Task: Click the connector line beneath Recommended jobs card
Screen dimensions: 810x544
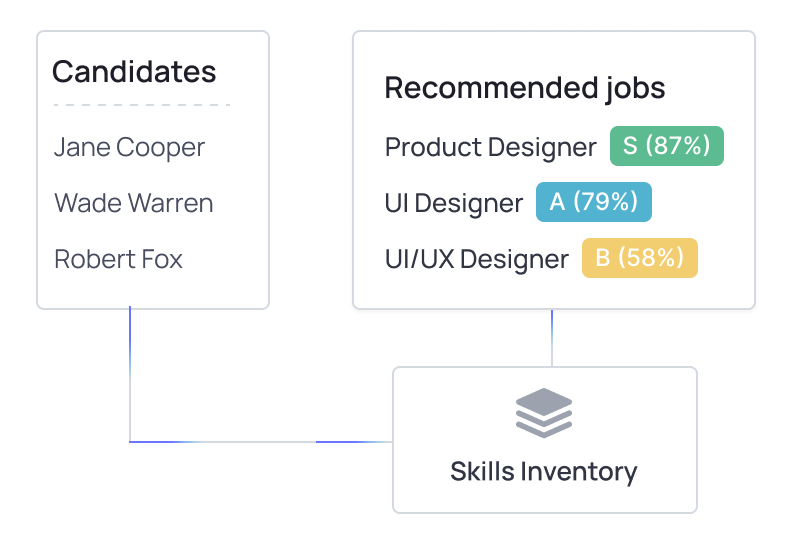Action: pyautogui.click(x=552, y=338)
